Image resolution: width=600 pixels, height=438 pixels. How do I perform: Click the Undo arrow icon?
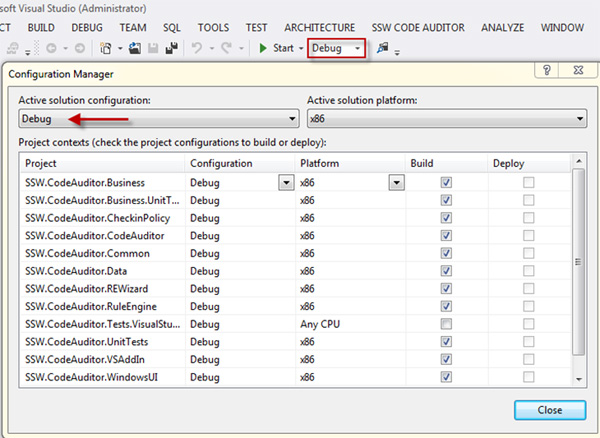198,48
